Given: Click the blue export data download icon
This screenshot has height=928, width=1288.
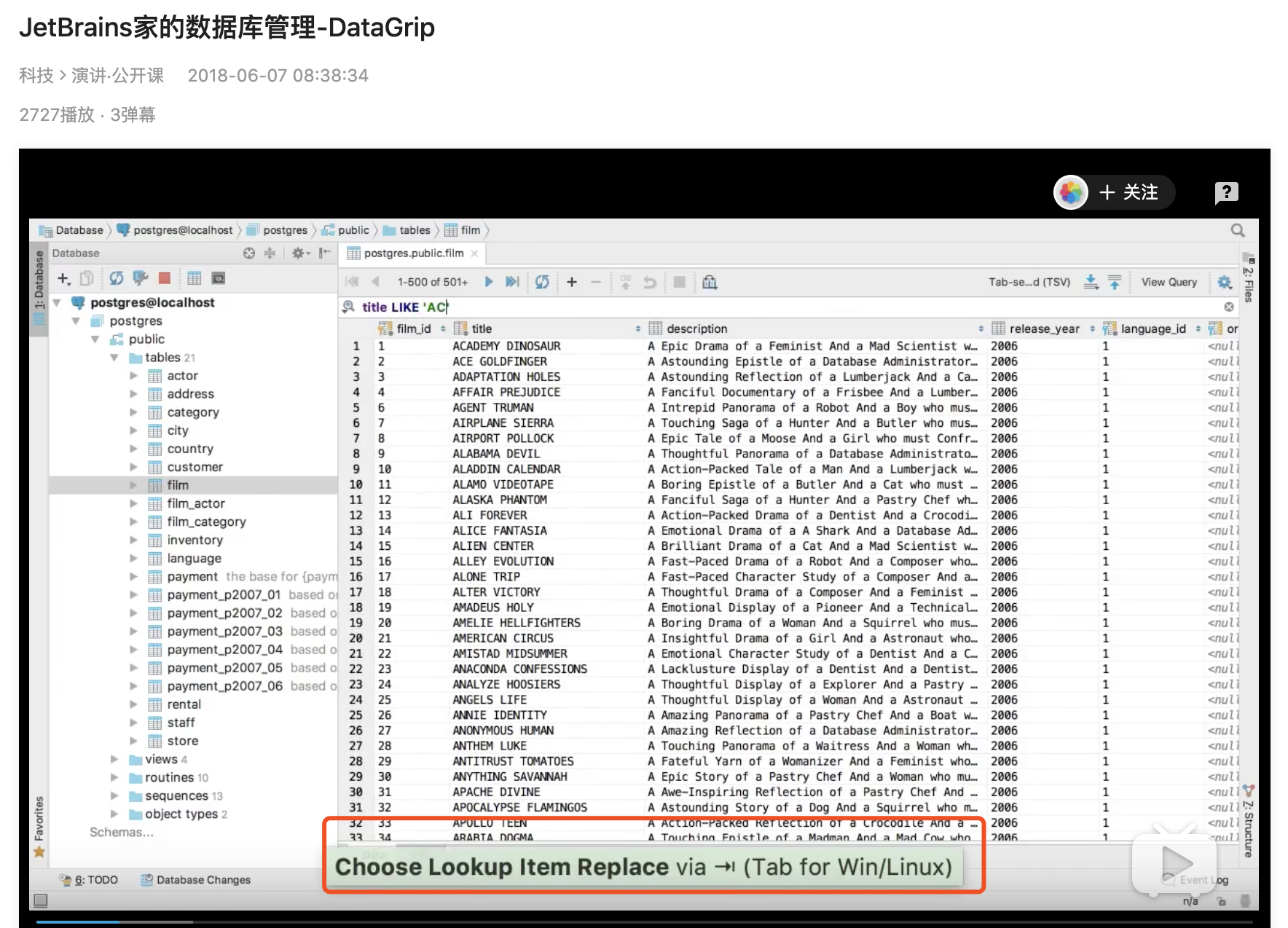Looking at the screenshot, I should pyautogui.click(x=1091, y=282).
